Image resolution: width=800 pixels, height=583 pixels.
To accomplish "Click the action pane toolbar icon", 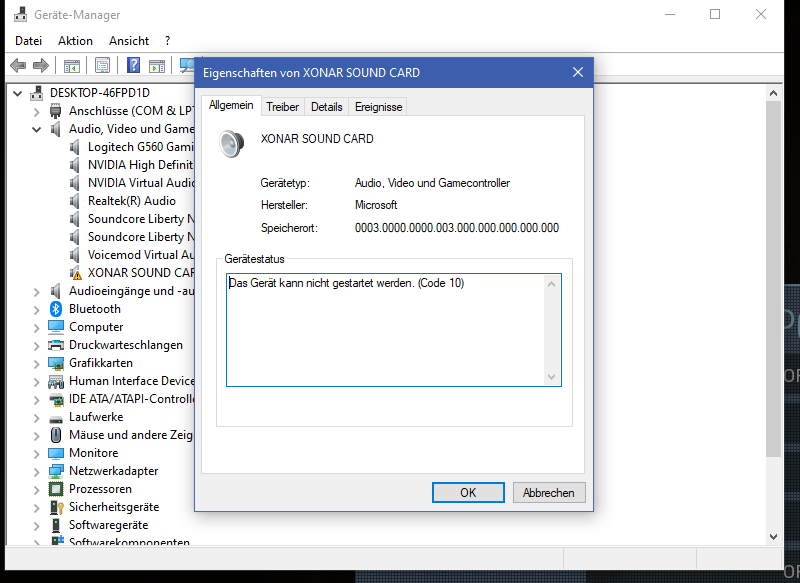I will click(x=157, y=66).
